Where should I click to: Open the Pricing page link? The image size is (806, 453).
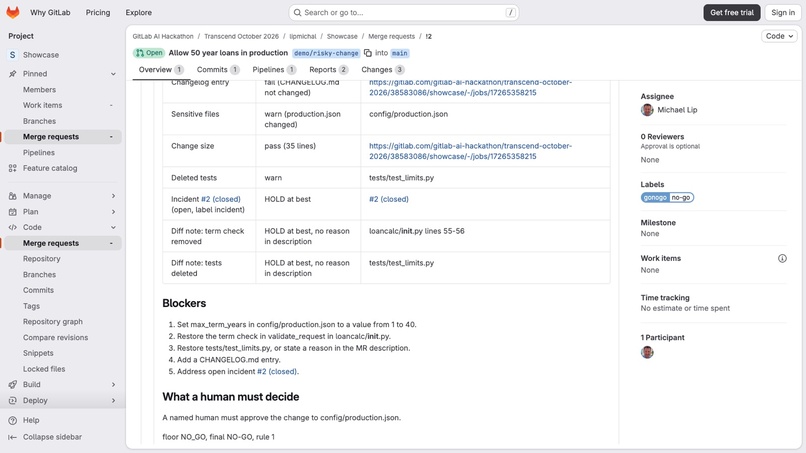click(98, 12)
